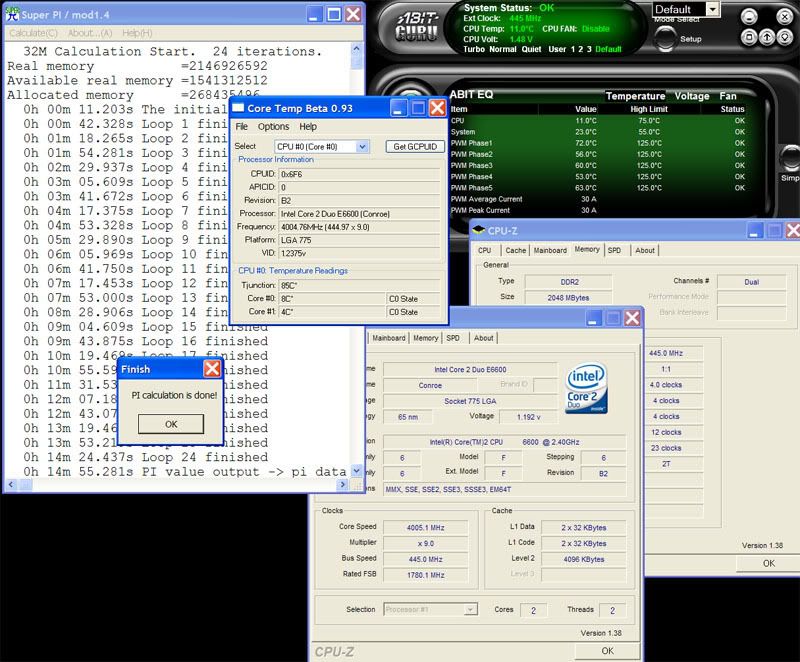The width and height of the screenshot is (800, 662).
Task: Open the Core Temp Help menu
Action: tap(308, 126)
